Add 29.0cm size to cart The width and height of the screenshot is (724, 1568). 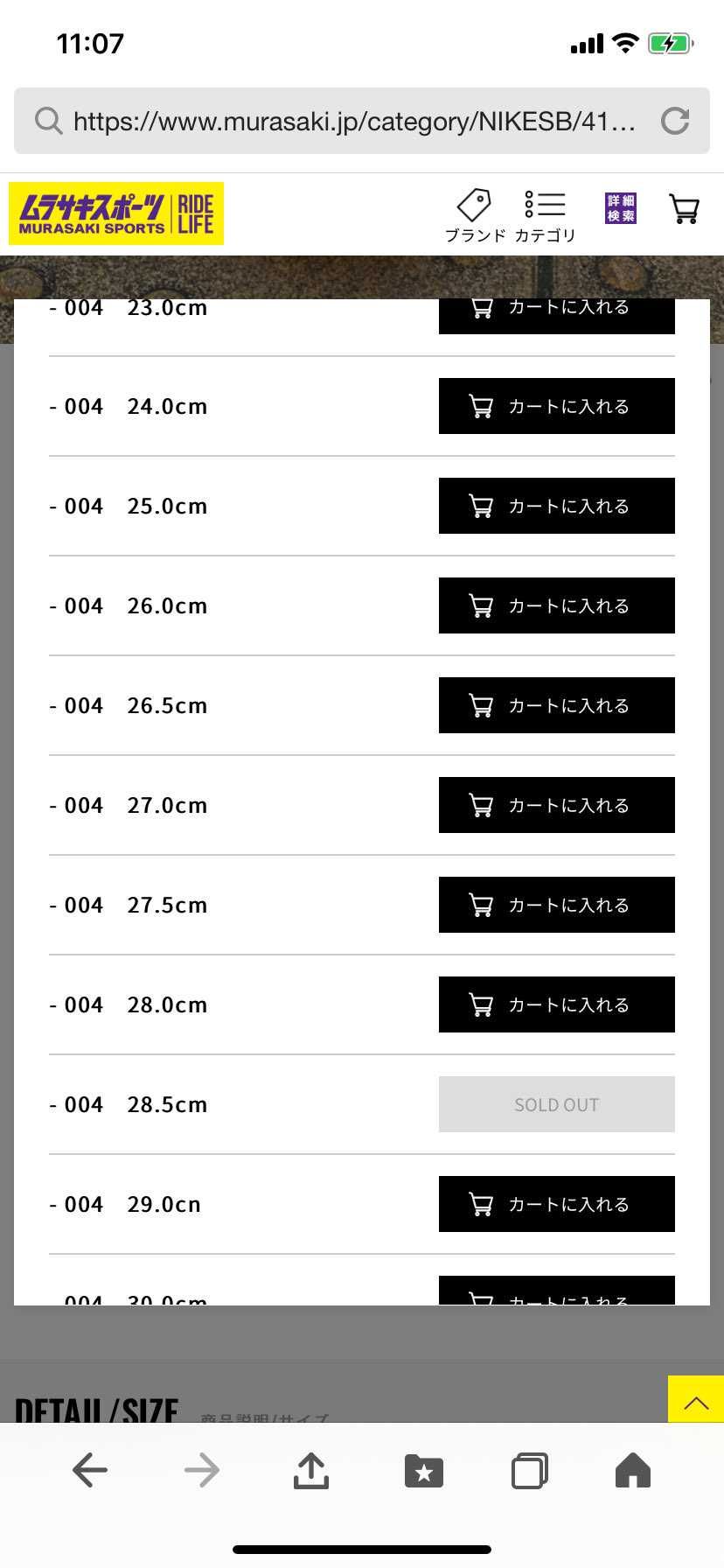coord(557,1204)
